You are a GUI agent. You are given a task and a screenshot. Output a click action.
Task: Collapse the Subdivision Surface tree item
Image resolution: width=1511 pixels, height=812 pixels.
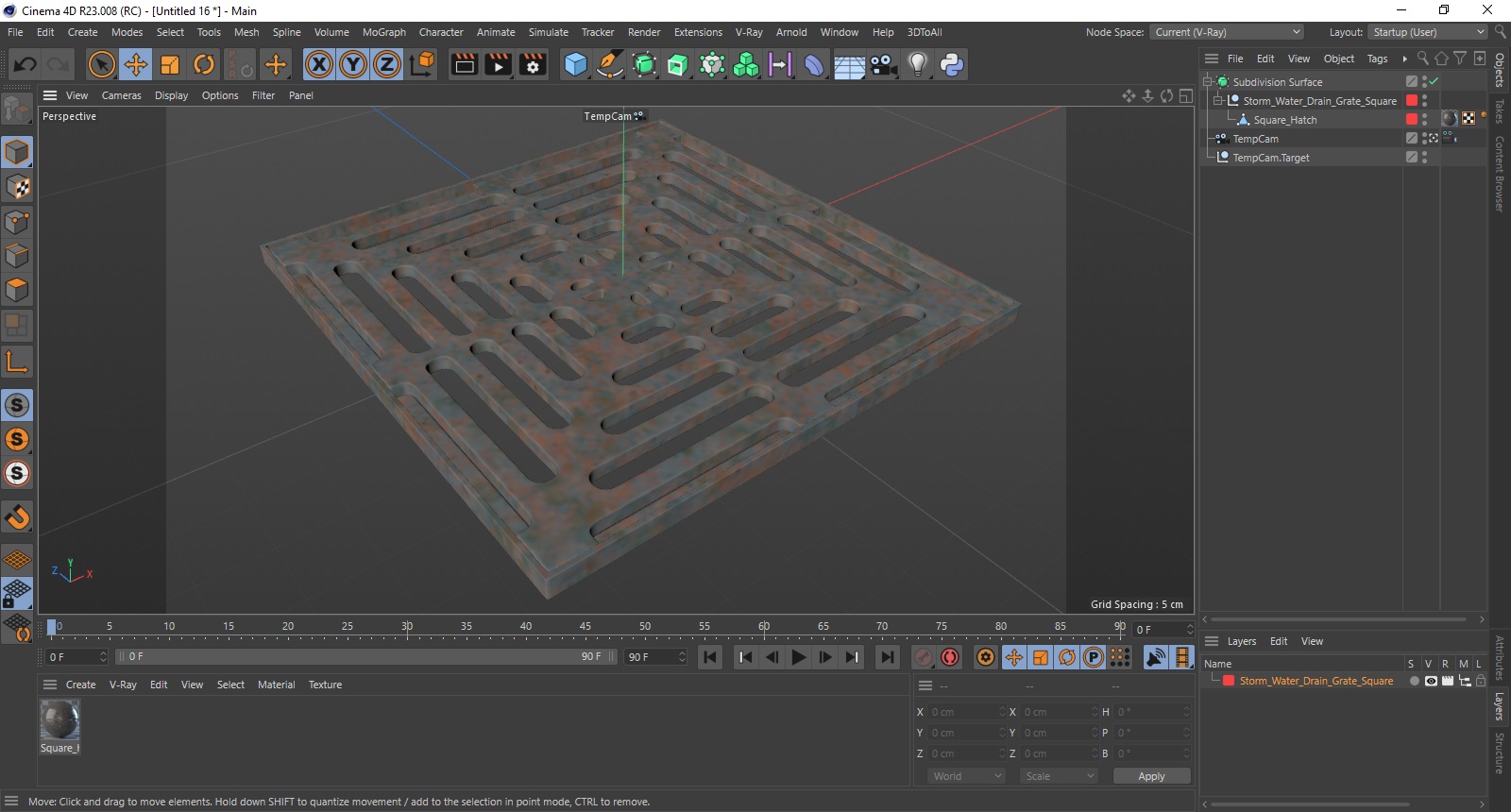tap(1208, 82)
